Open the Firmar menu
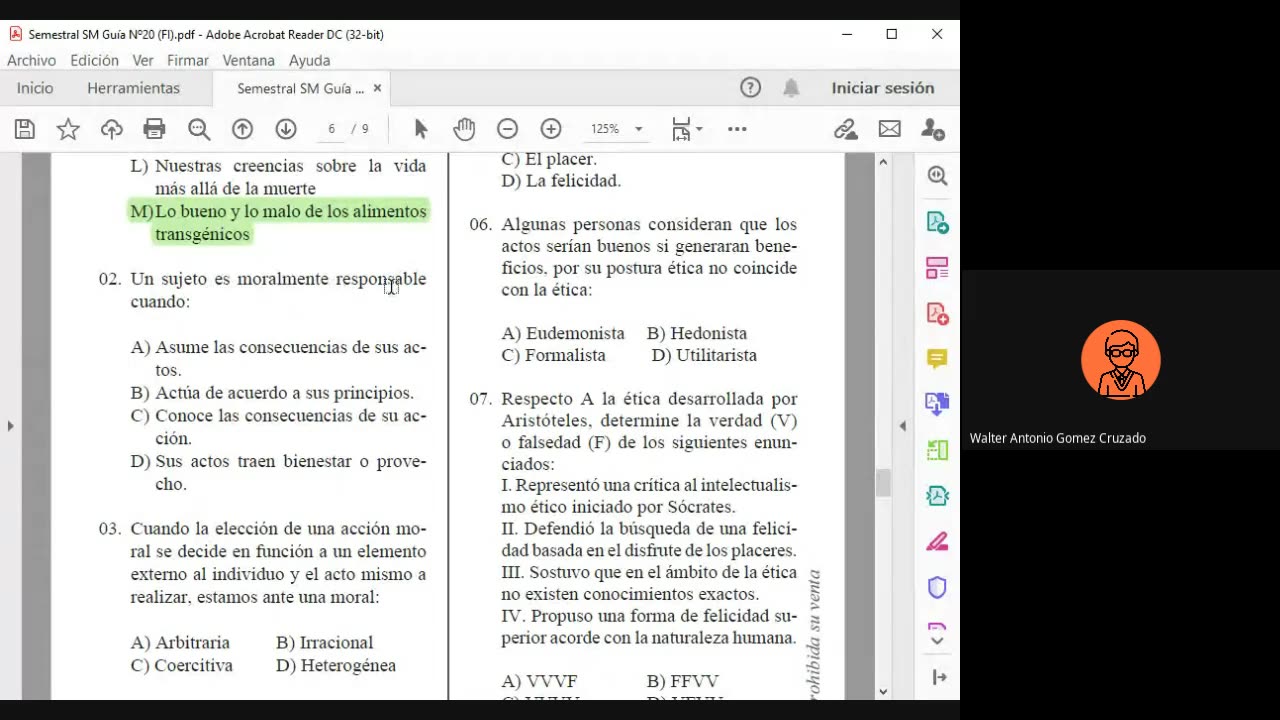Viewport: 1280px width, 720px height. coord(188,60)
